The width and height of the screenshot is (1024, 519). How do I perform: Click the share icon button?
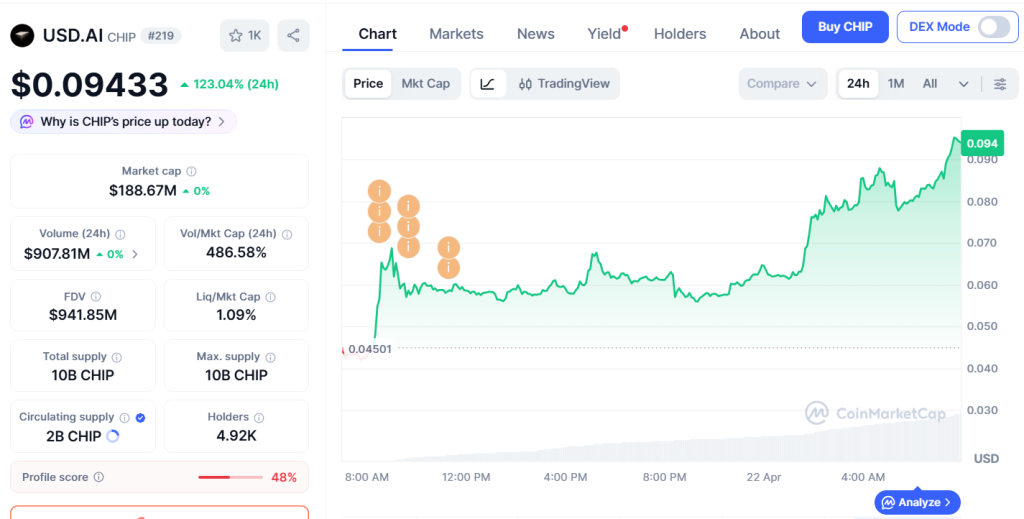tap(293, 35)
